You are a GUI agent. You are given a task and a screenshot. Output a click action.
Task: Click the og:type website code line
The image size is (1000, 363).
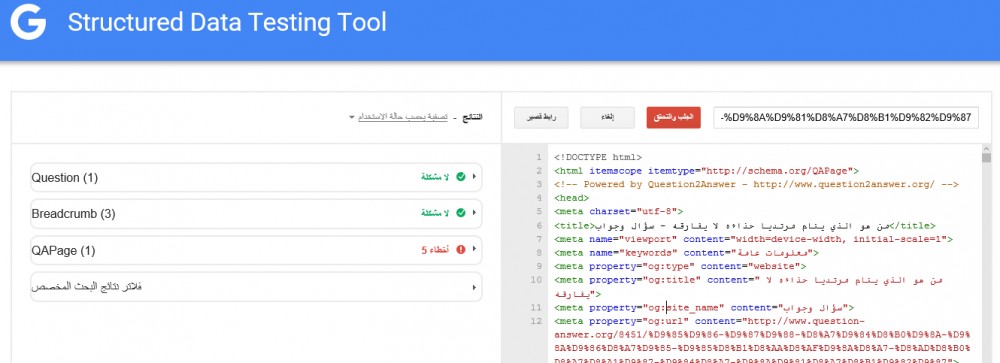click(x=680, y=266)
